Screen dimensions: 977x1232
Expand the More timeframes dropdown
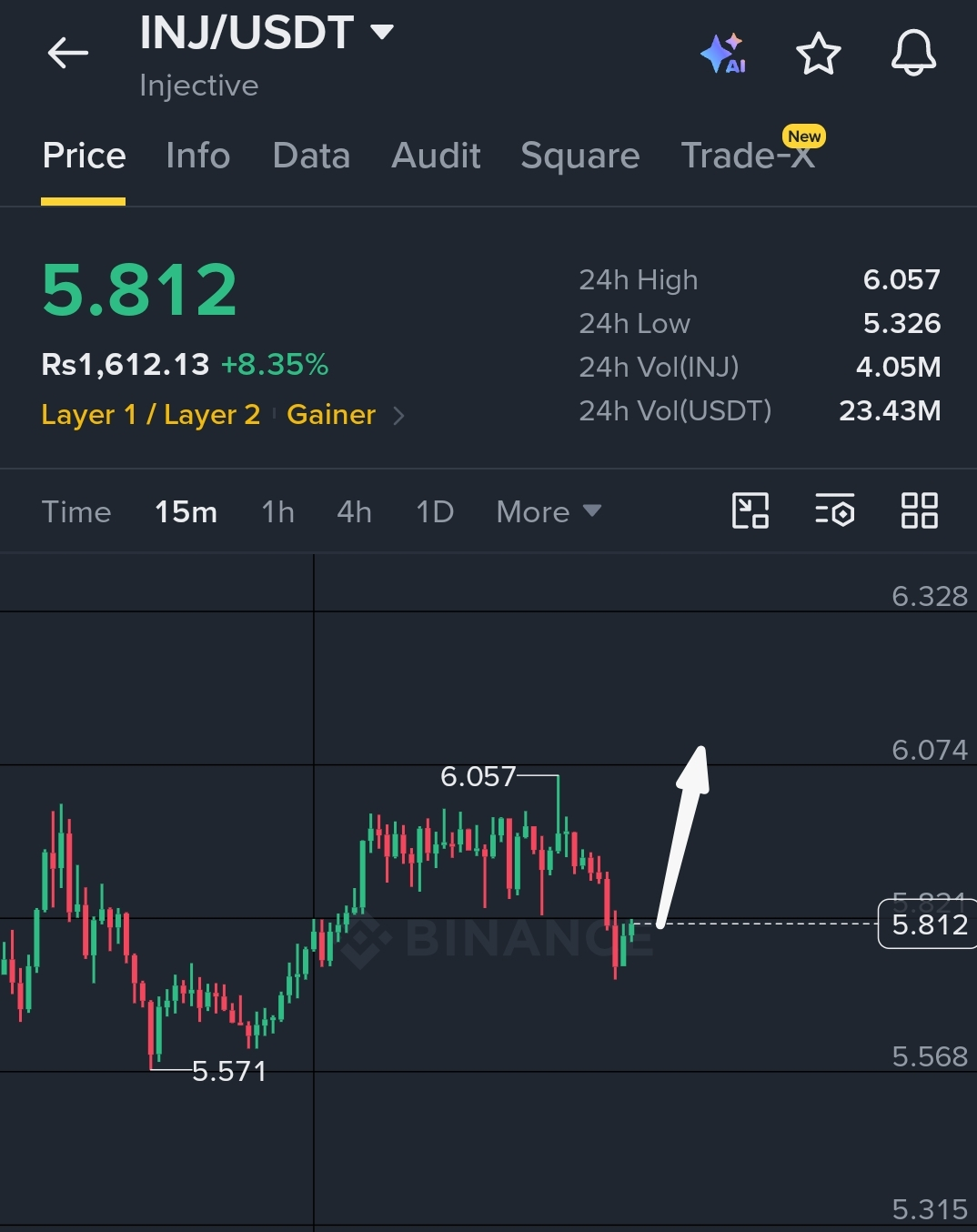tap(549, 511)
